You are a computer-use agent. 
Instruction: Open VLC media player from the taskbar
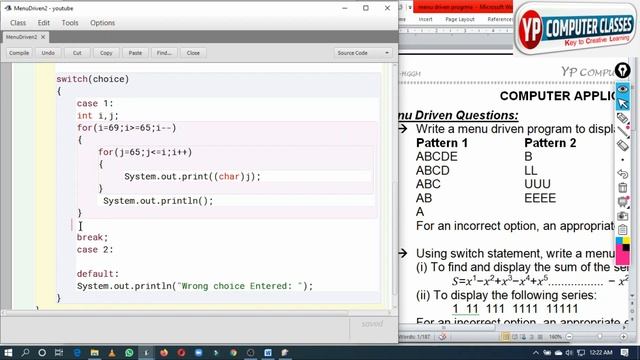(x=112, y=352)
